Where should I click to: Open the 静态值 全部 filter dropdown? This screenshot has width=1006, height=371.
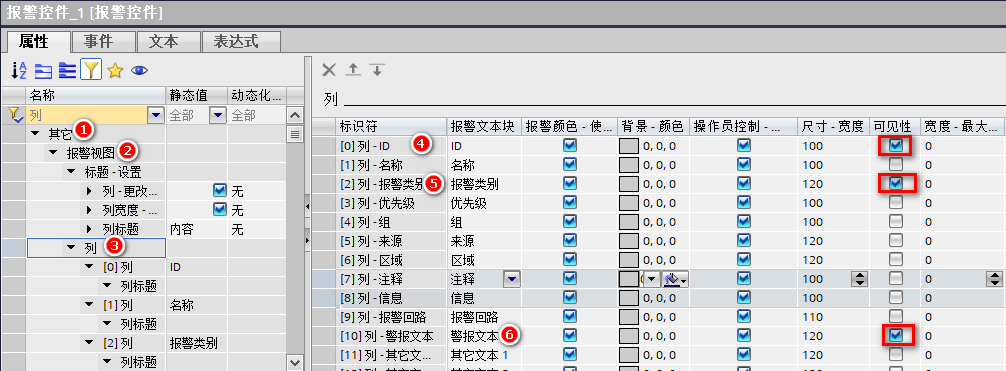tap(219, 116)
